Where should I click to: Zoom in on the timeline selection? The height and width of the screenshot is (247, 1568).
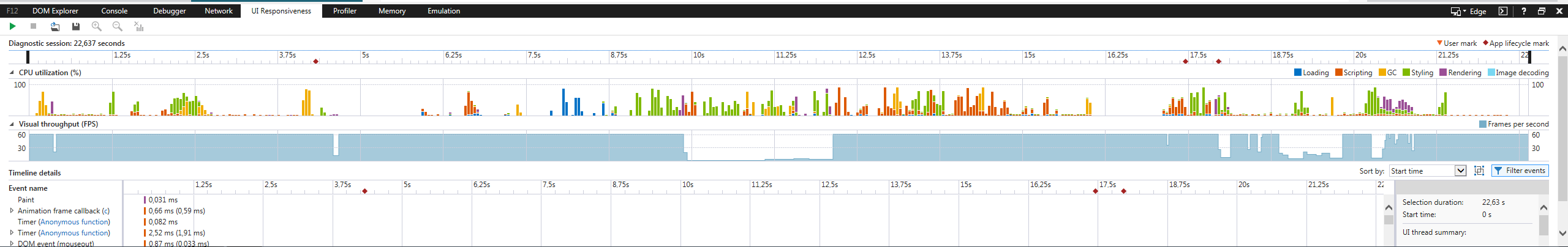[x=97, y=26]
